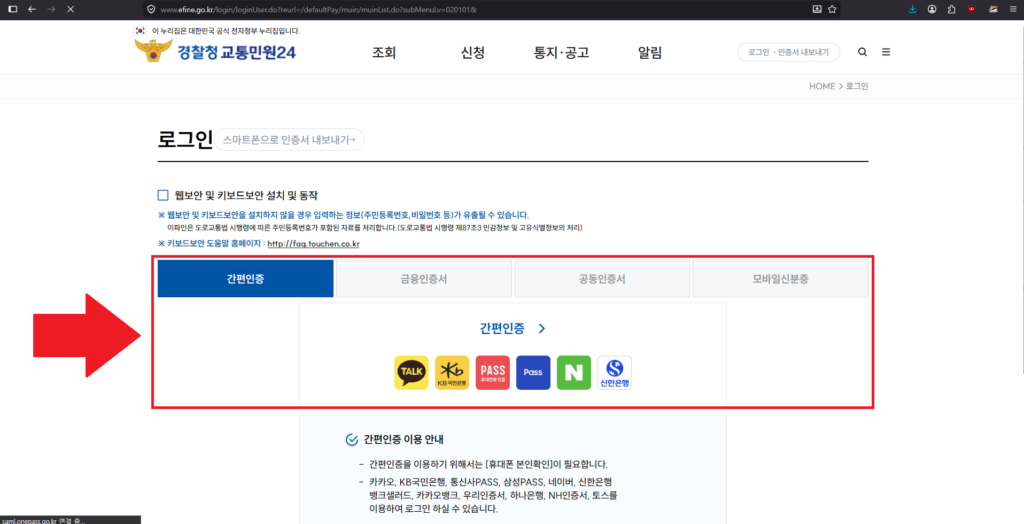Click the 로그인 page title

(x=185, y=139)
